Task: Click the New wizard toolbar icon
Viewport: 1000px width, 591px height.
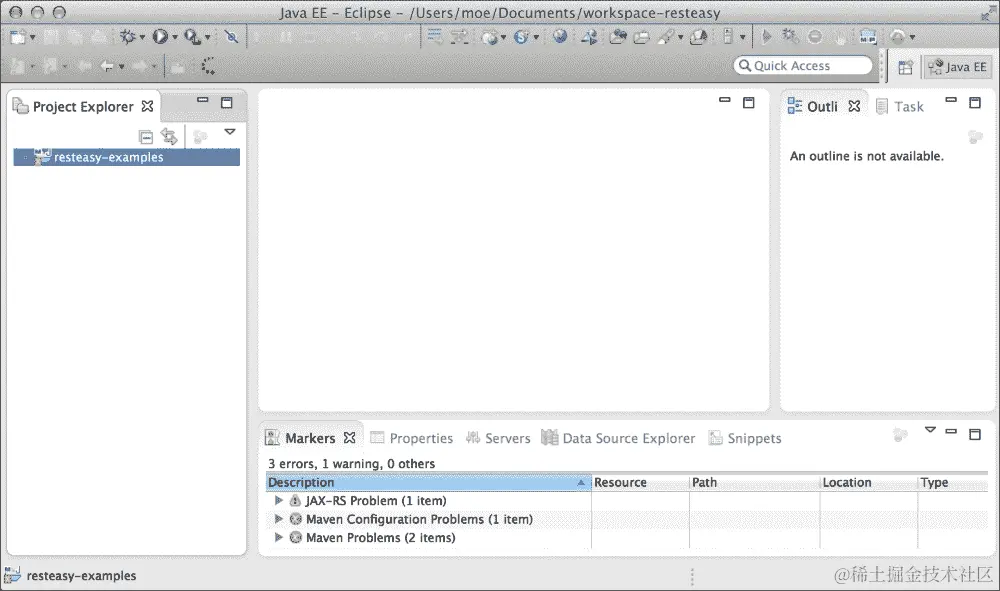Action: (x=18, y=37)
